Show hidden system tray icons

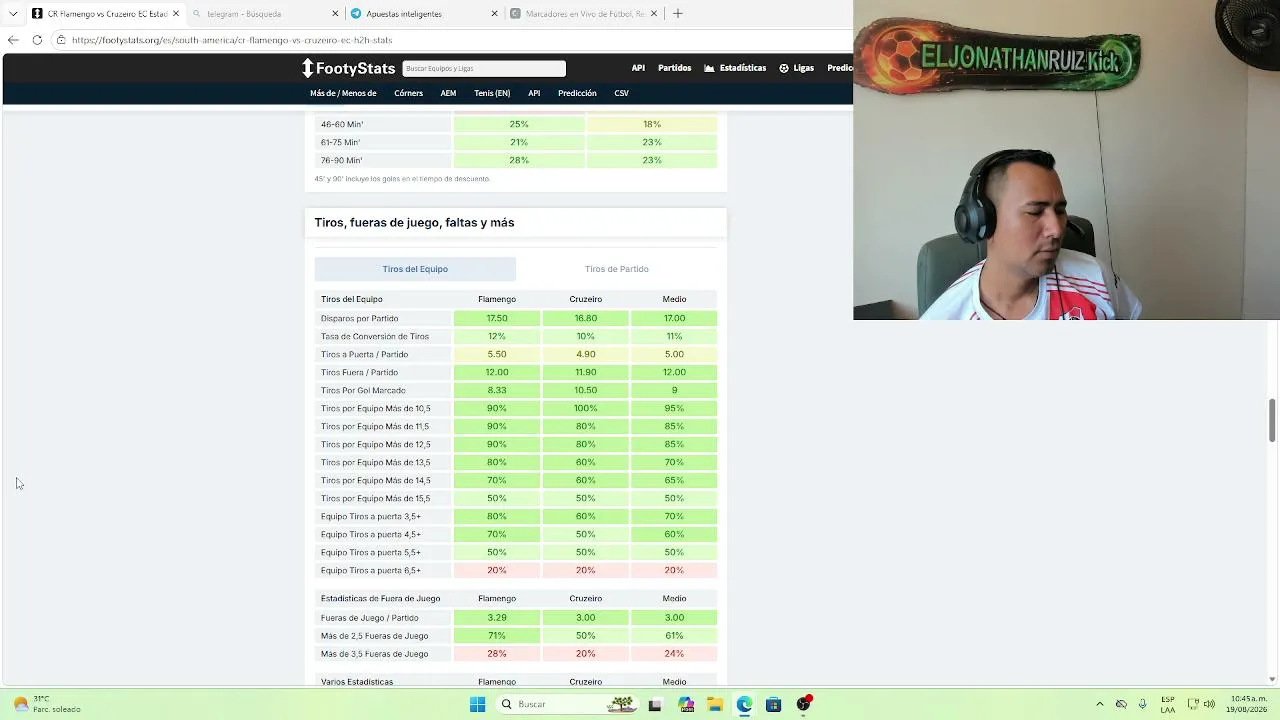(1100, 704)
